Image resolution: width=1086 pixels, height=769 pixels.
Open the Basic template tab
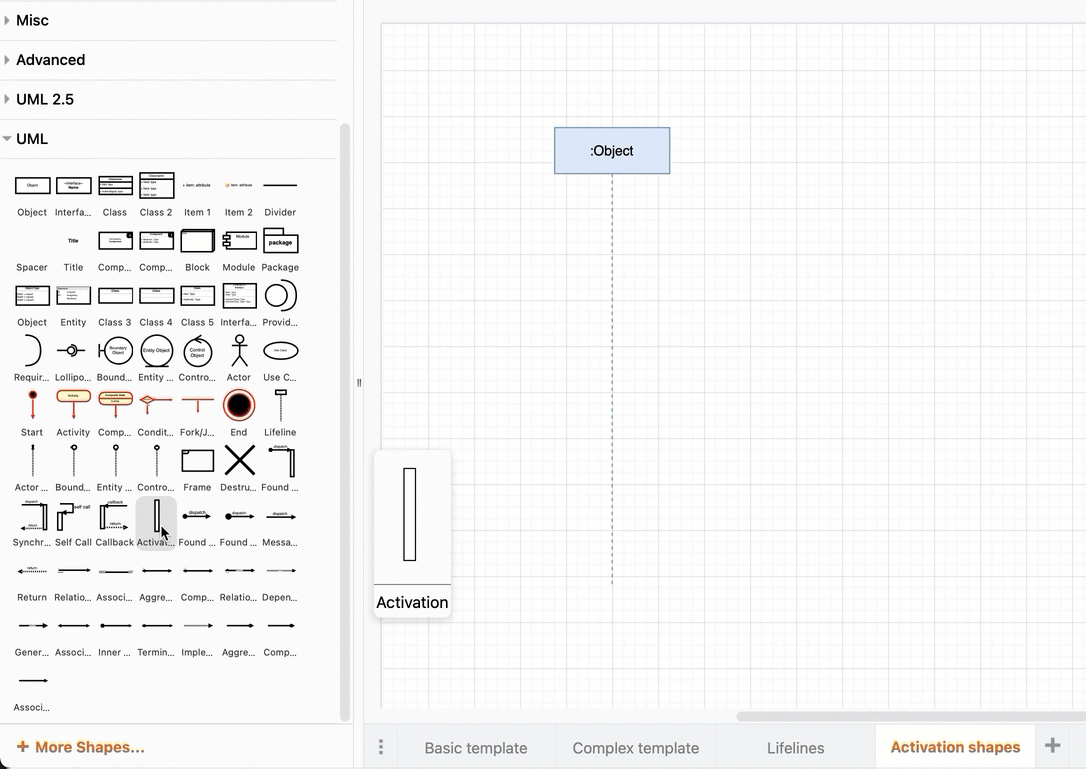pos(476,747)
